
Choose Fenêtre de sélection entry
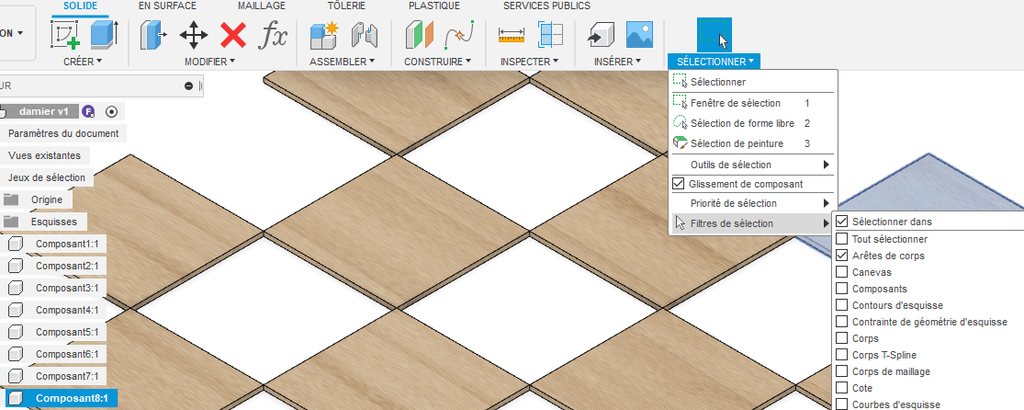(x=752, y=103)
